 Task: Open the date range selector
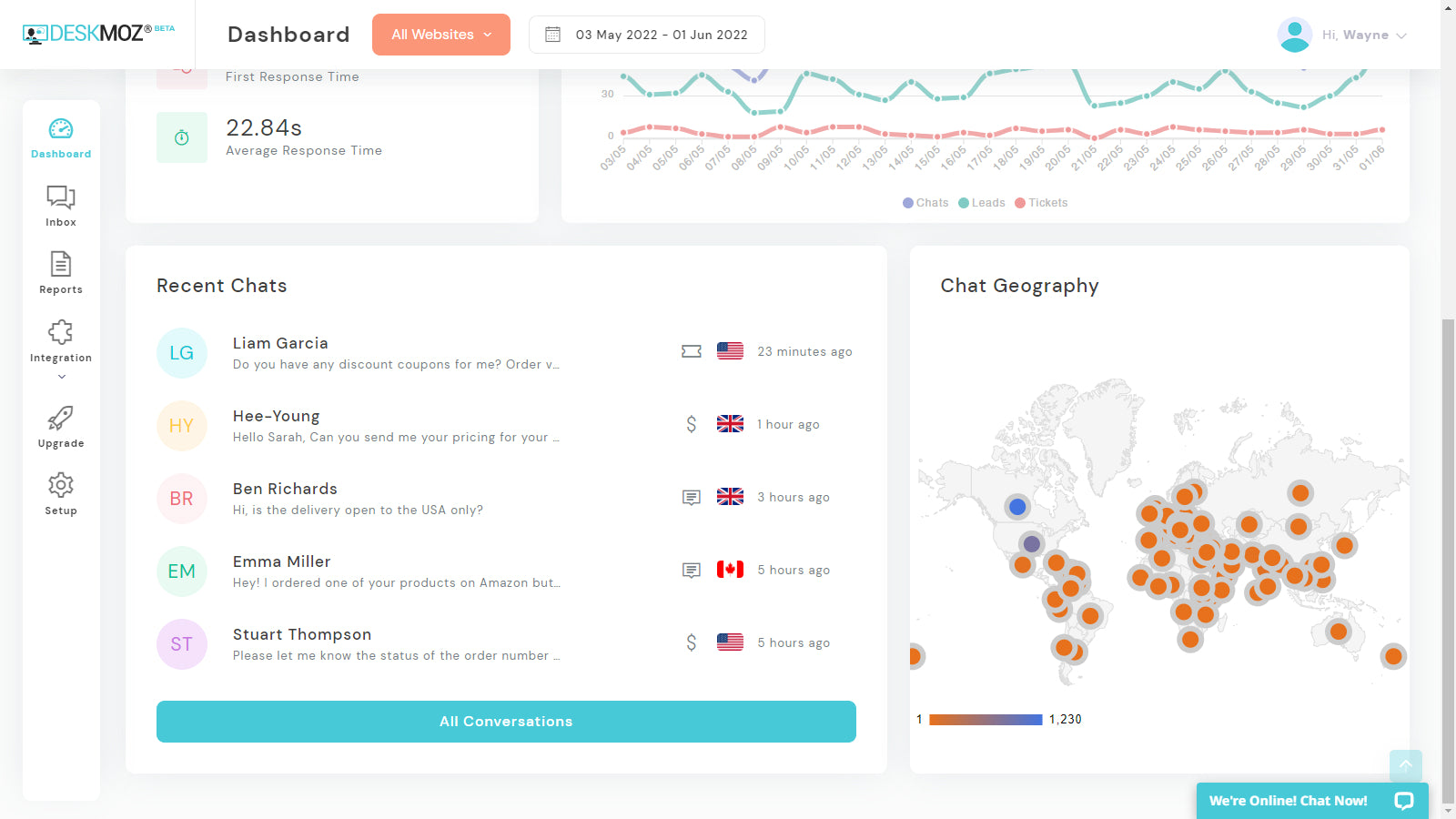[x=646, y=34]
